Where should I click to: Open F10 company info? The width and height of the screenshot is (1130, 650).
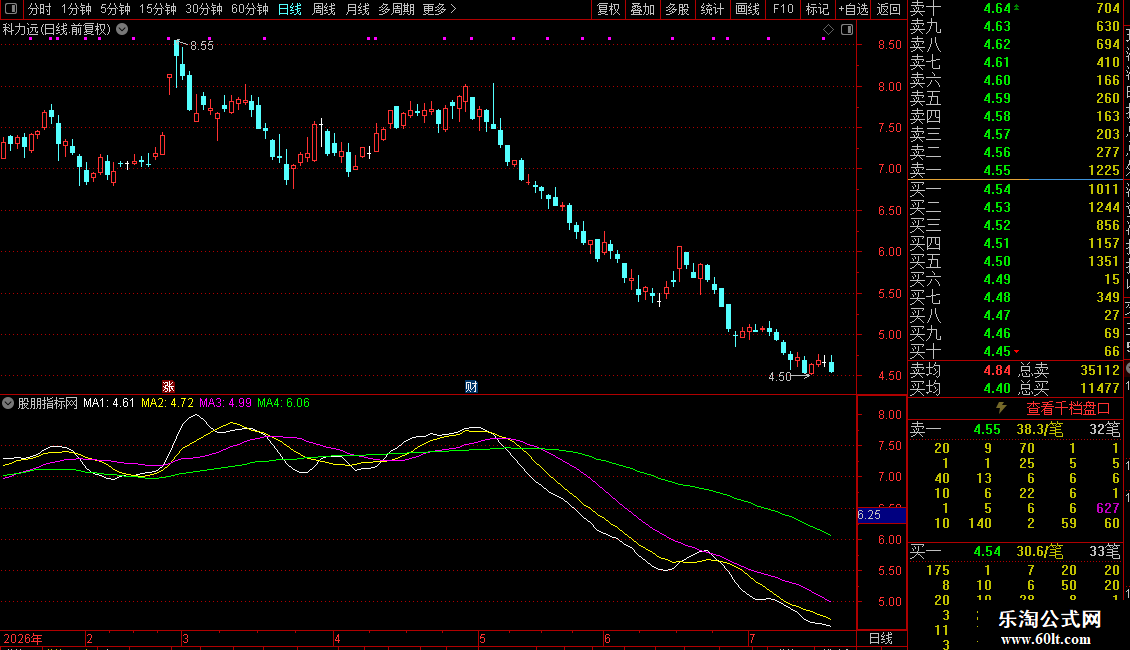pos(783,9)
